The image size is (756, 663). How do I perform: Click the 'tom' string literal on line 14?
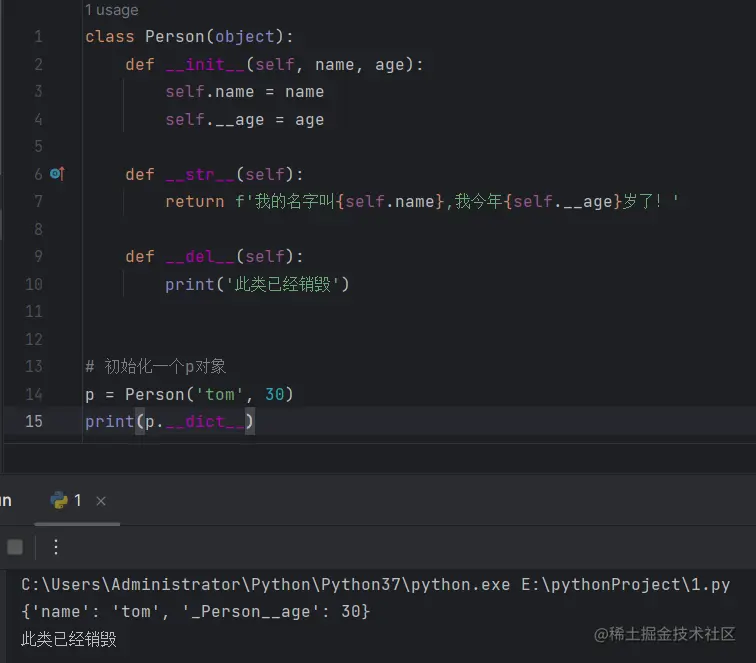click(220, 394)
